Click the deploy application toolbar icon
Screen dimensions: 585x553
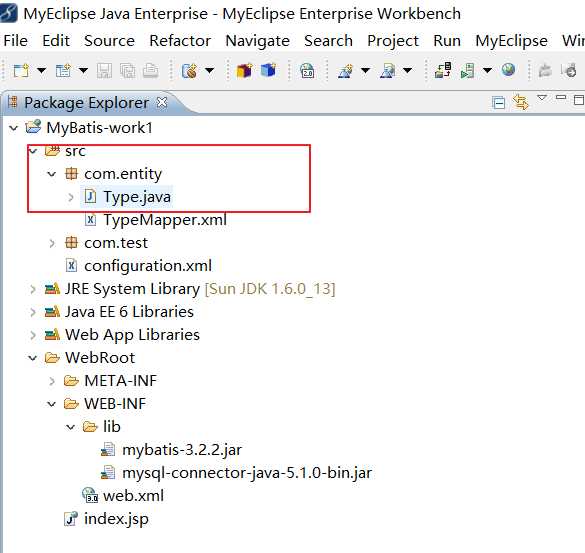443,71
